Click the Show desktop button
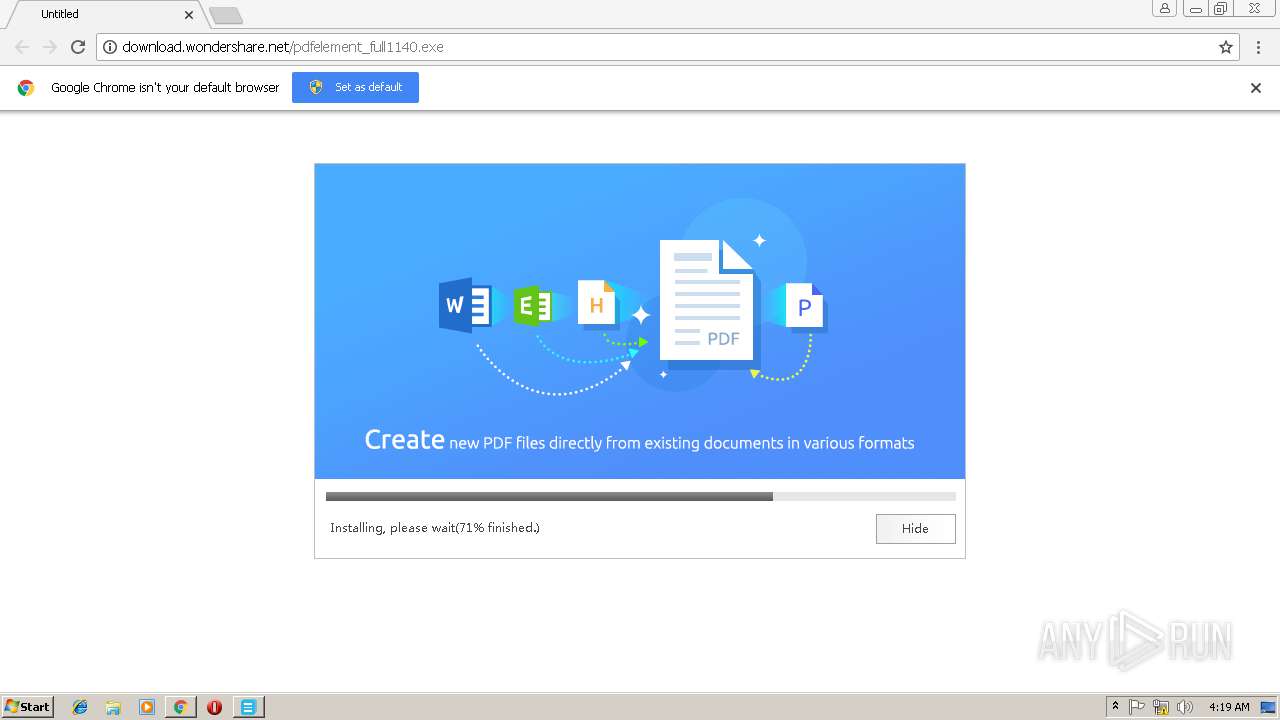The image size is (1280, 720). [1269, 707]
